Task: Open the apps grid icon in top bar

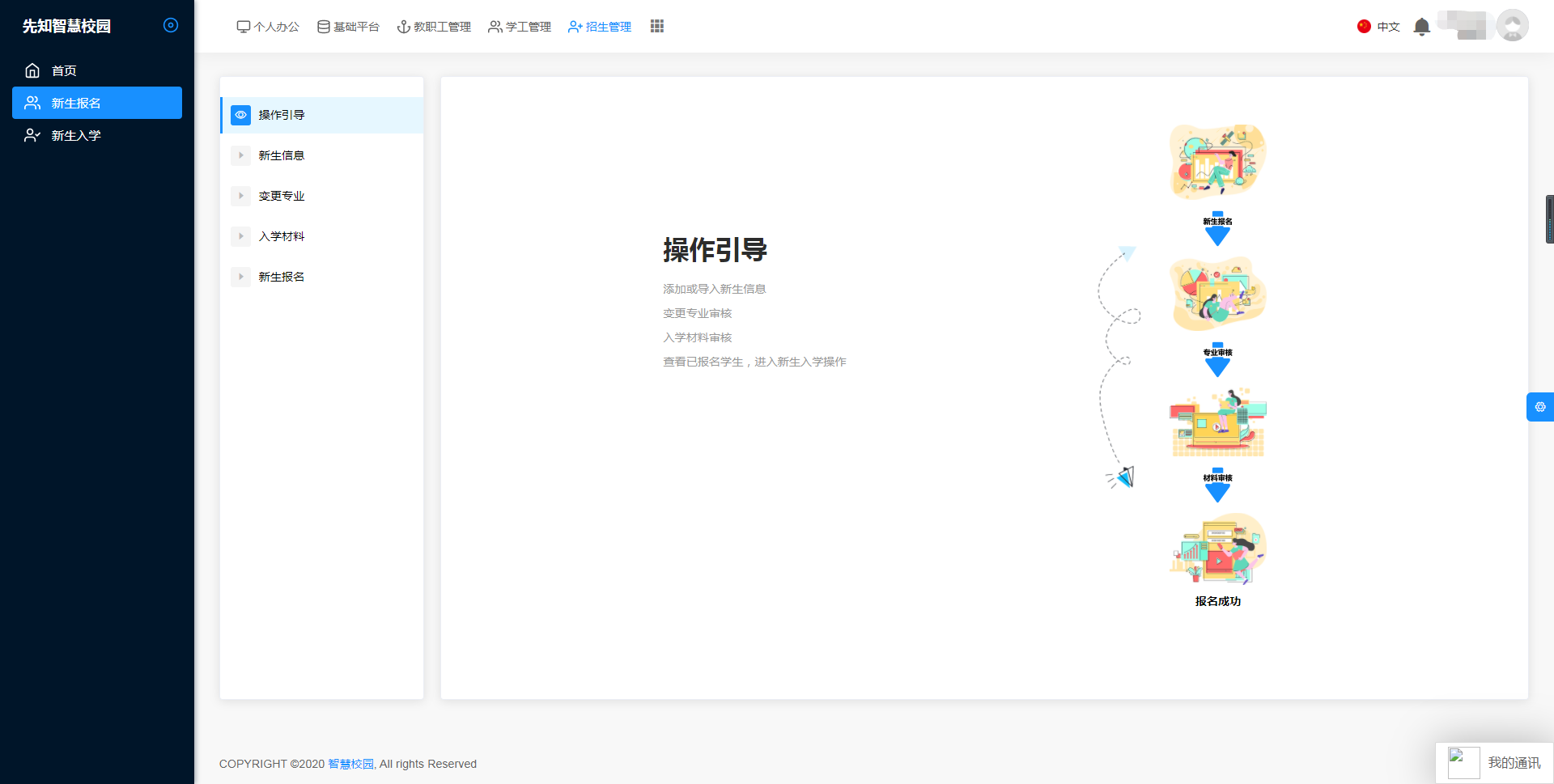Action: 656,27
